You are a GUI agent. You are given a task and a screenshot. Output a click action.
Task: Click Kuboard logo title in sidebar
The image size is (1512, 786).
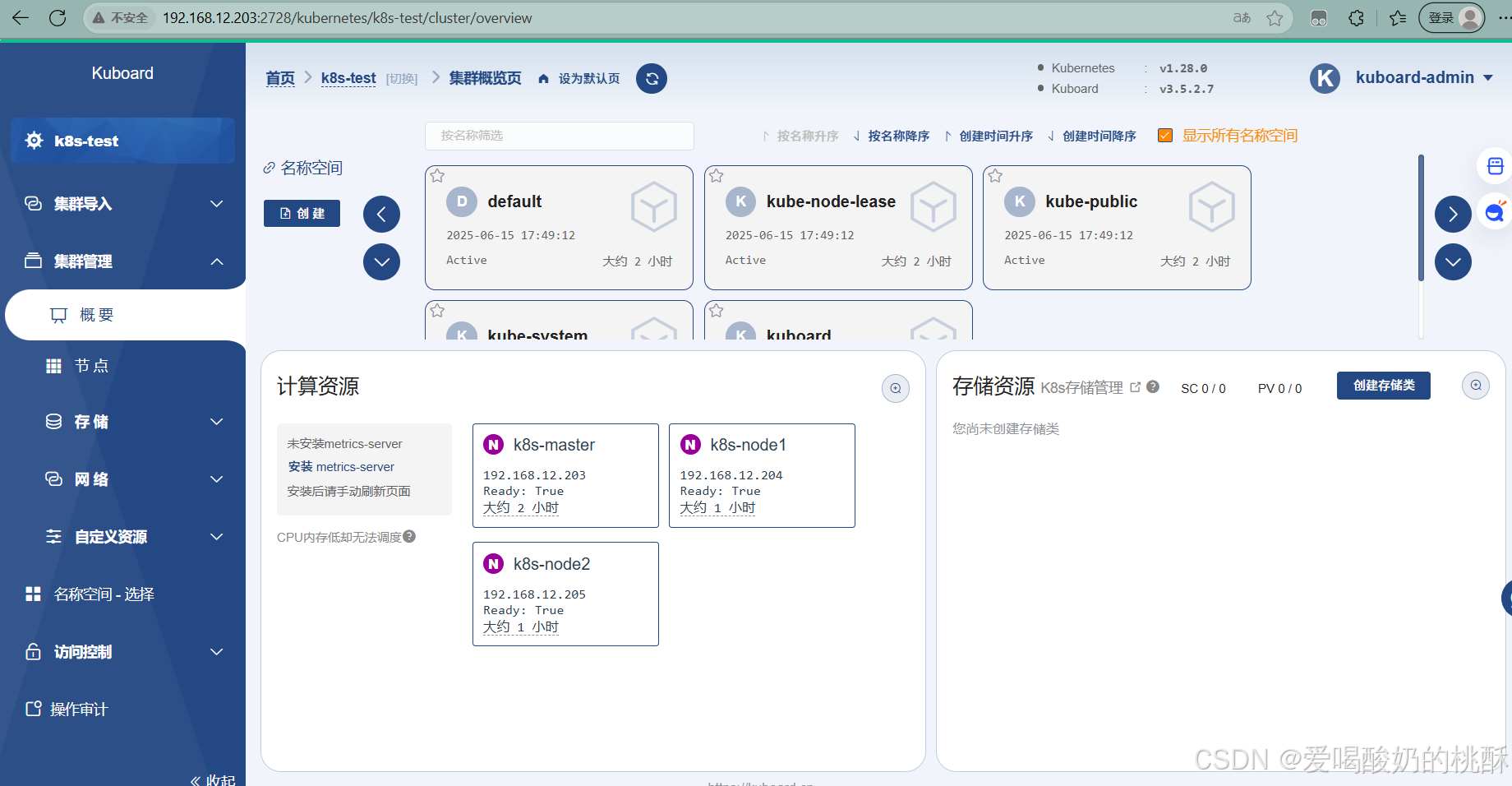pos(122,73)
